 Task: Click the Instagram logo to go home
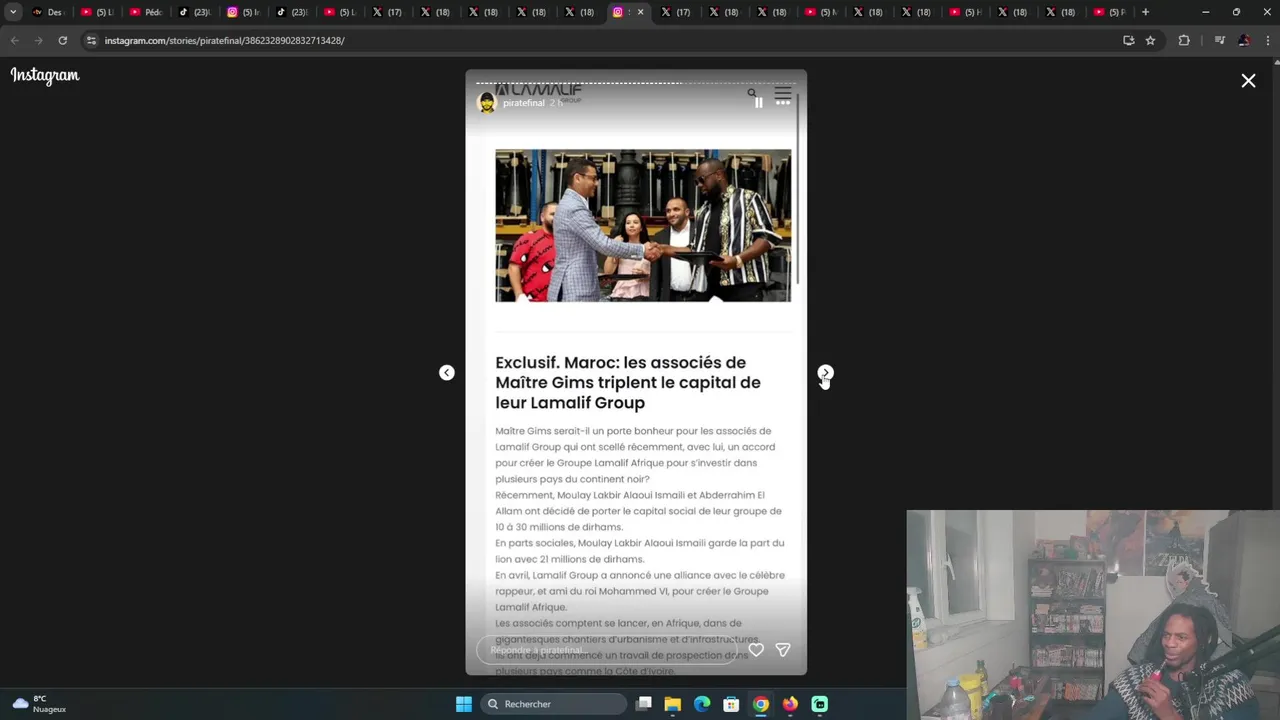(x=45, y=76)
